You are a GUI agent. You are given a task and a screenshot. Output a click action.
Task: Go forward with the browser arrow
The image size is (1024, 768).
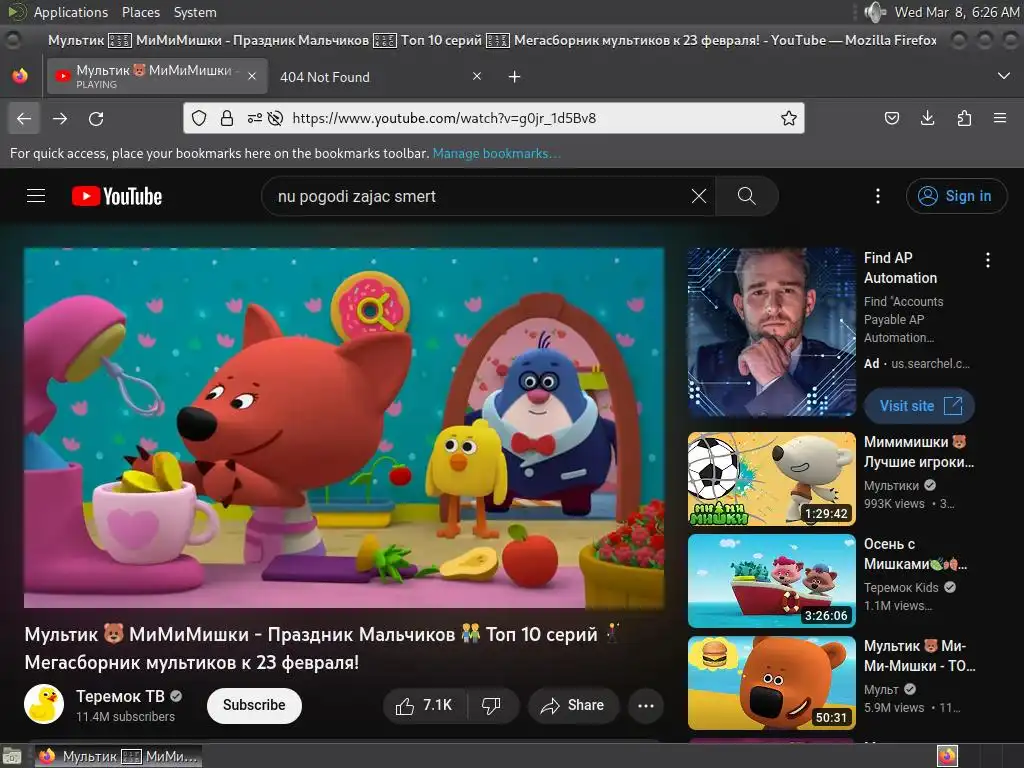click(x=60, y=118)
